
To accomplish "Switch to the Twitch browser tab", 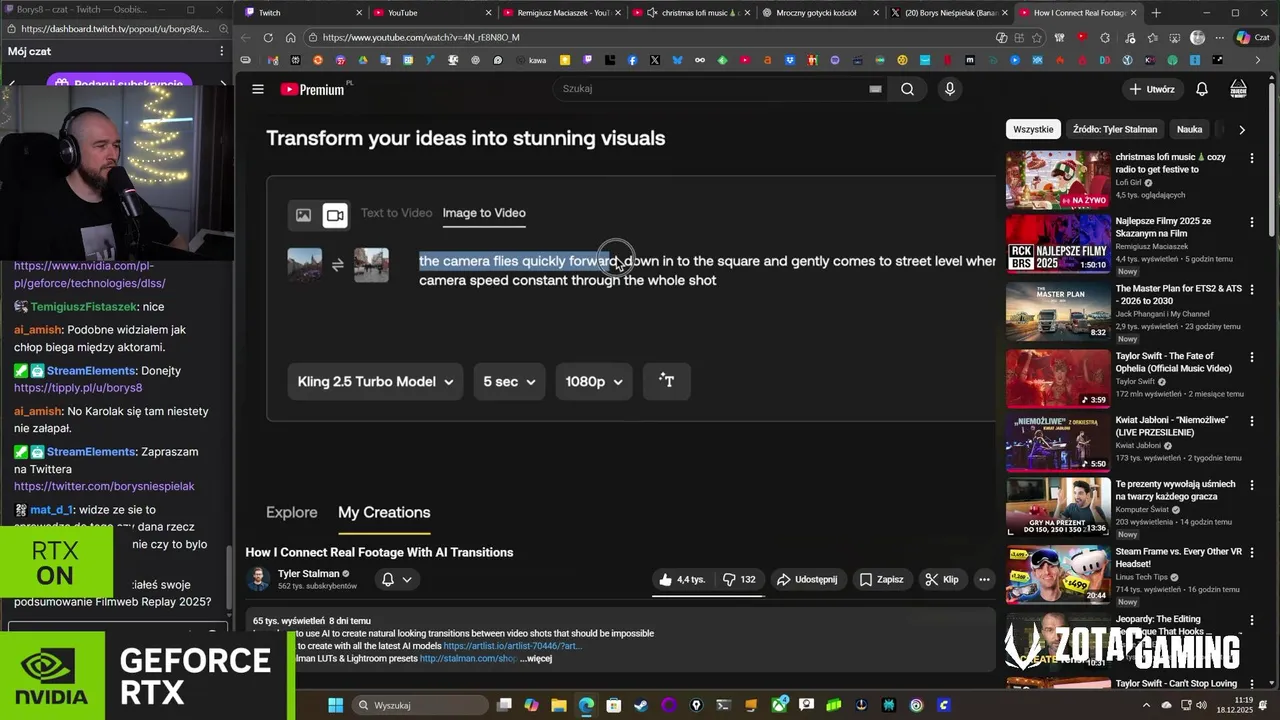I will (302, 13).
